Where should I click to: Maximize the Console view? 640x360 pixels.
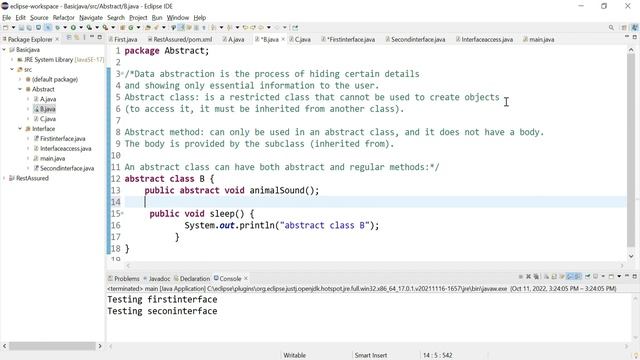pos(635,276)
